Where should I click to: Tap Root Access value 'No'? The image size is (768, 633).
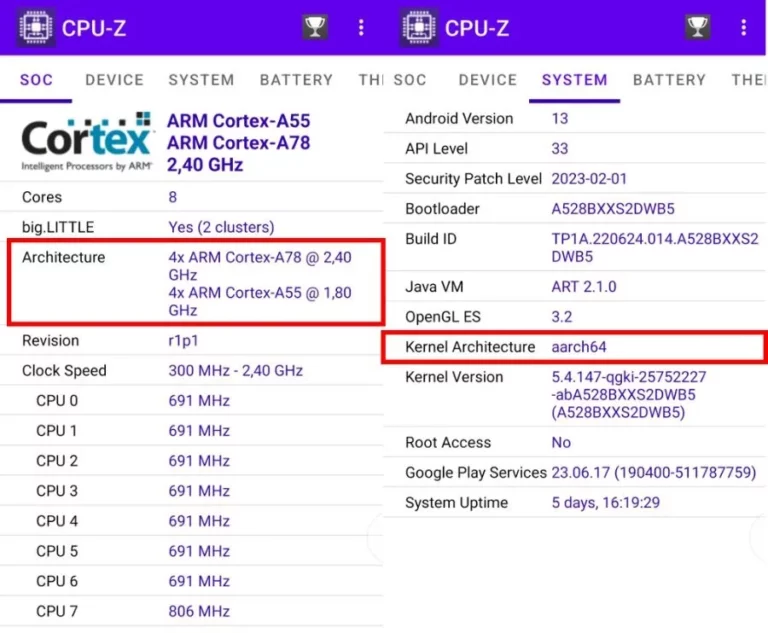561,443
